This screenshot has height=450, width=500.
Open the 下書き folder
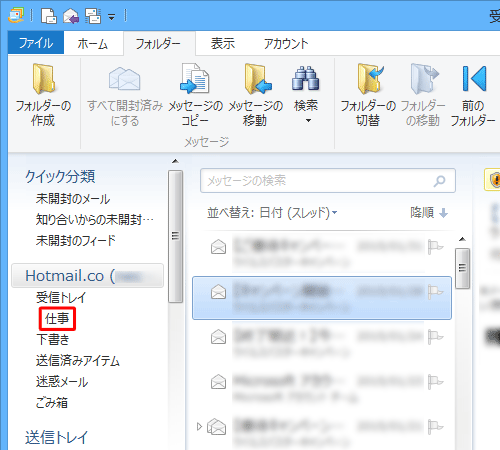point(53,339)
